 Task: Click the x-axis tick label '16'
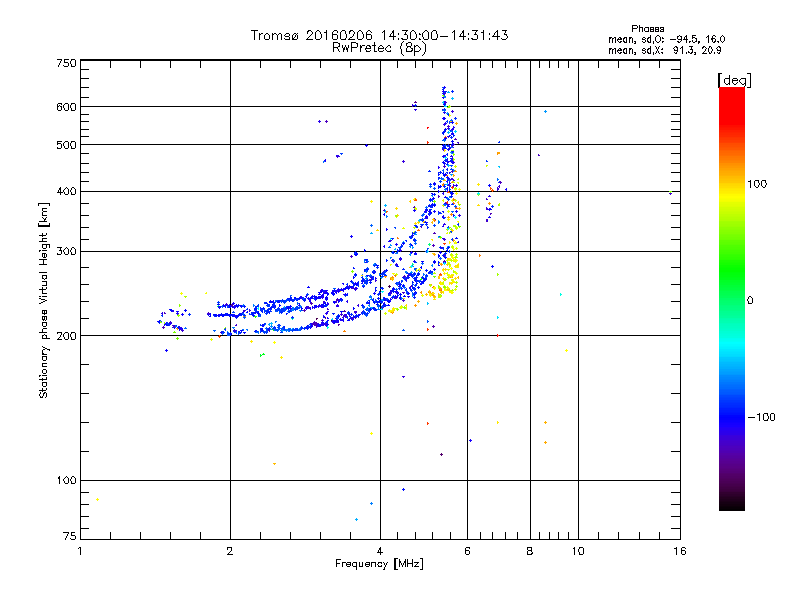coord(680,551)
